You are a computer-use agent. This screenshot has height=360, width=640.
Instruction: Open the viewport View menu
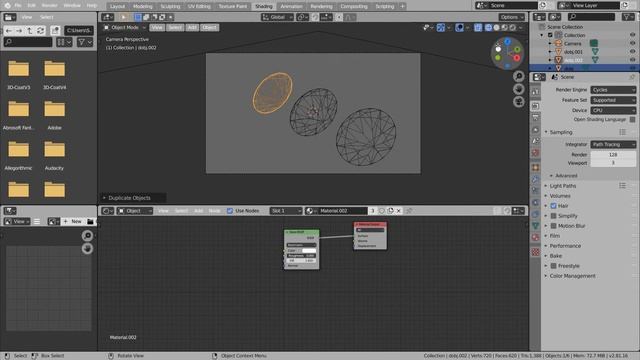(x=157, y=27)
